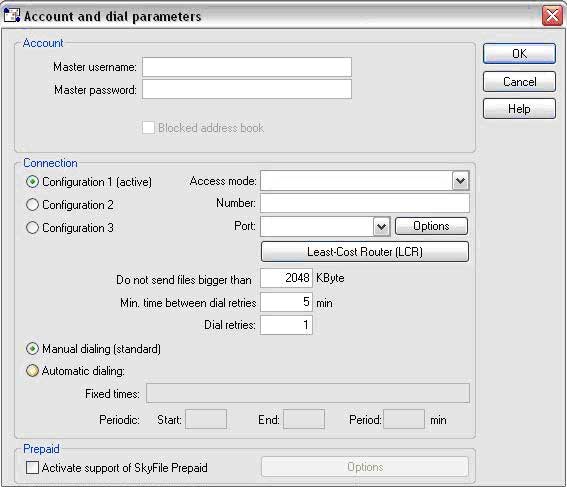Open Help for this dialog
The height and width of the screenshot is (487, 567).
click(519, 109)
